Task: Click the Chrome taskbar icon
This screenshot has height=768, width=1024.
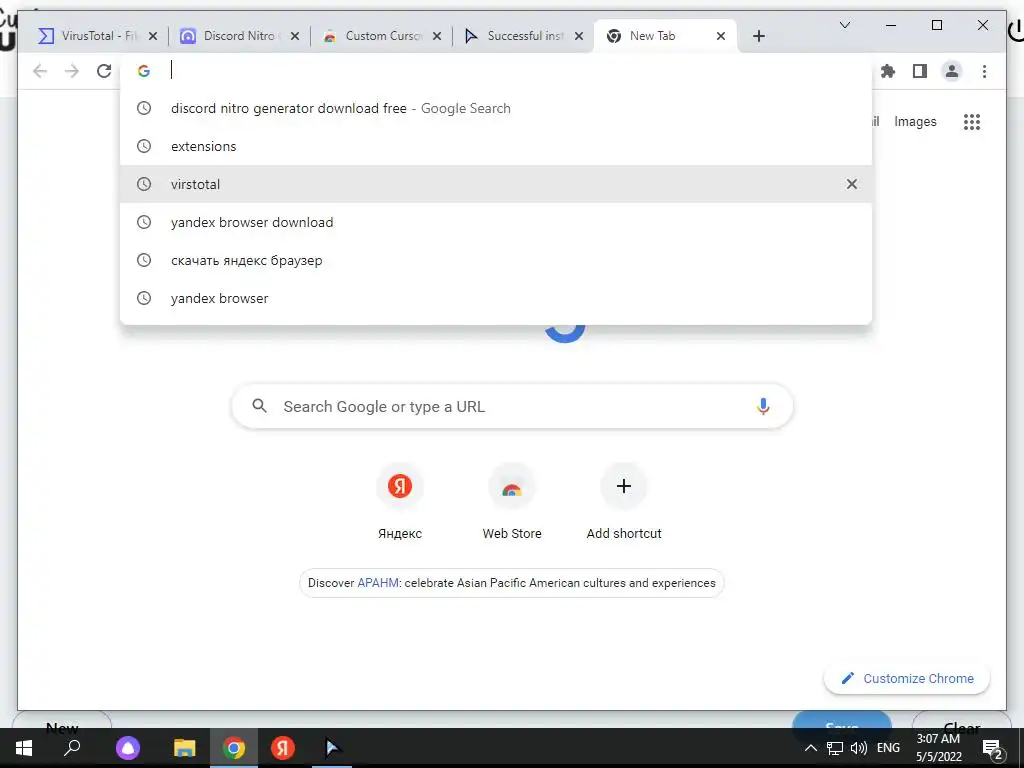Action: click(x=234, y=748)
